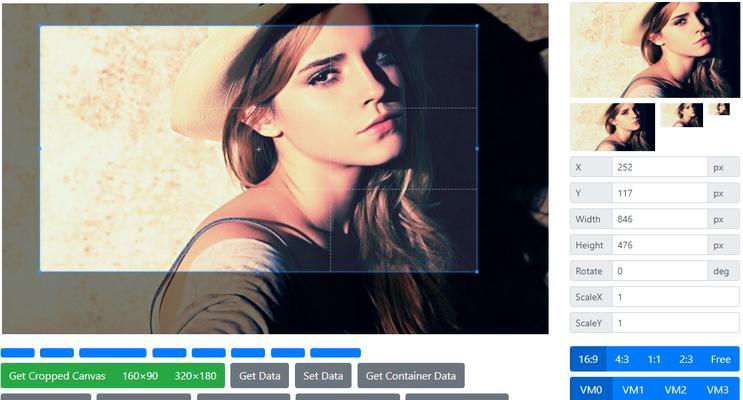
Task: Focus the Height input field
Action: (660, 245)
